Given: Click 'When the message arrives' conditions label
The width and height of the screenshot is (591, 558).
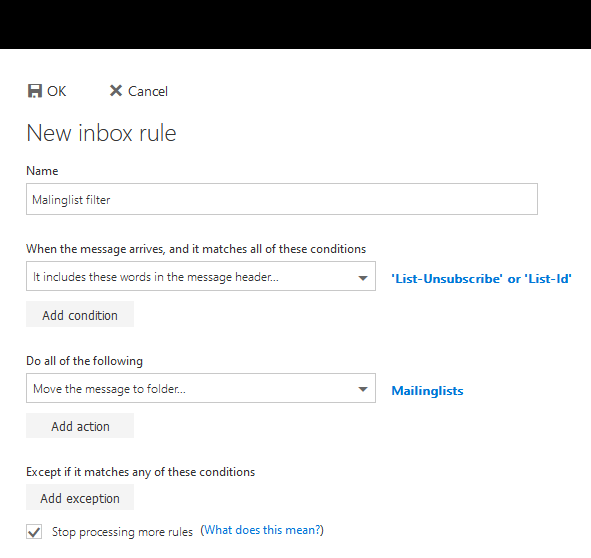Looking at the screenshot, I should 196,249.
